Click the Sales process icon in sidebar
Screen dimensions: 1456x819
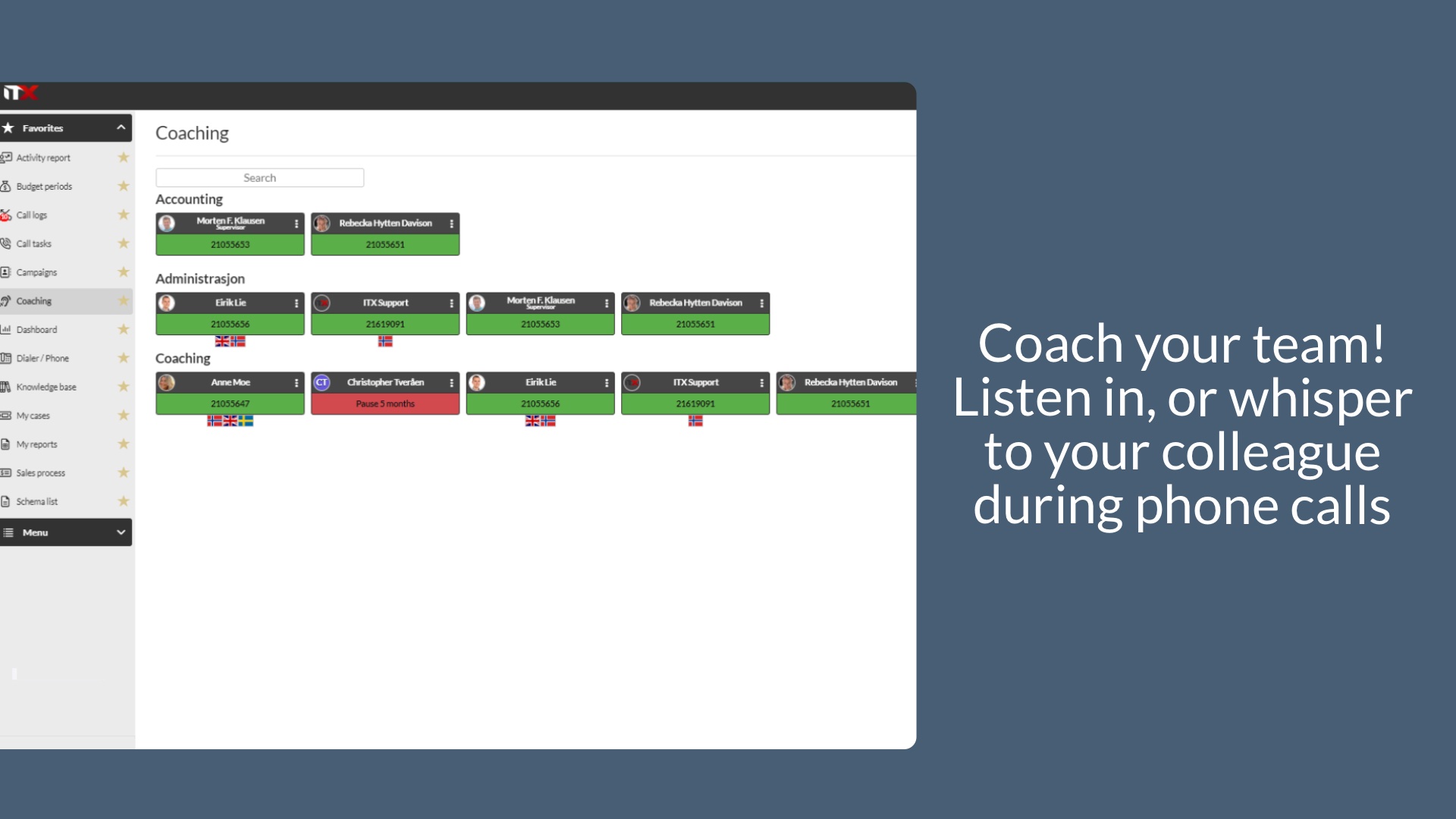coord(7,472)
